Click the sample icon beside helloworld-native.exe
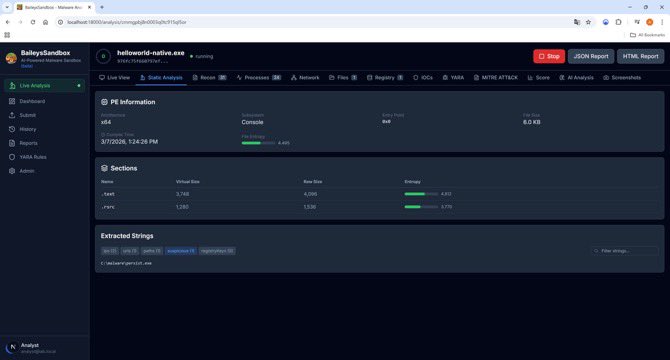 tap(103, 56)
